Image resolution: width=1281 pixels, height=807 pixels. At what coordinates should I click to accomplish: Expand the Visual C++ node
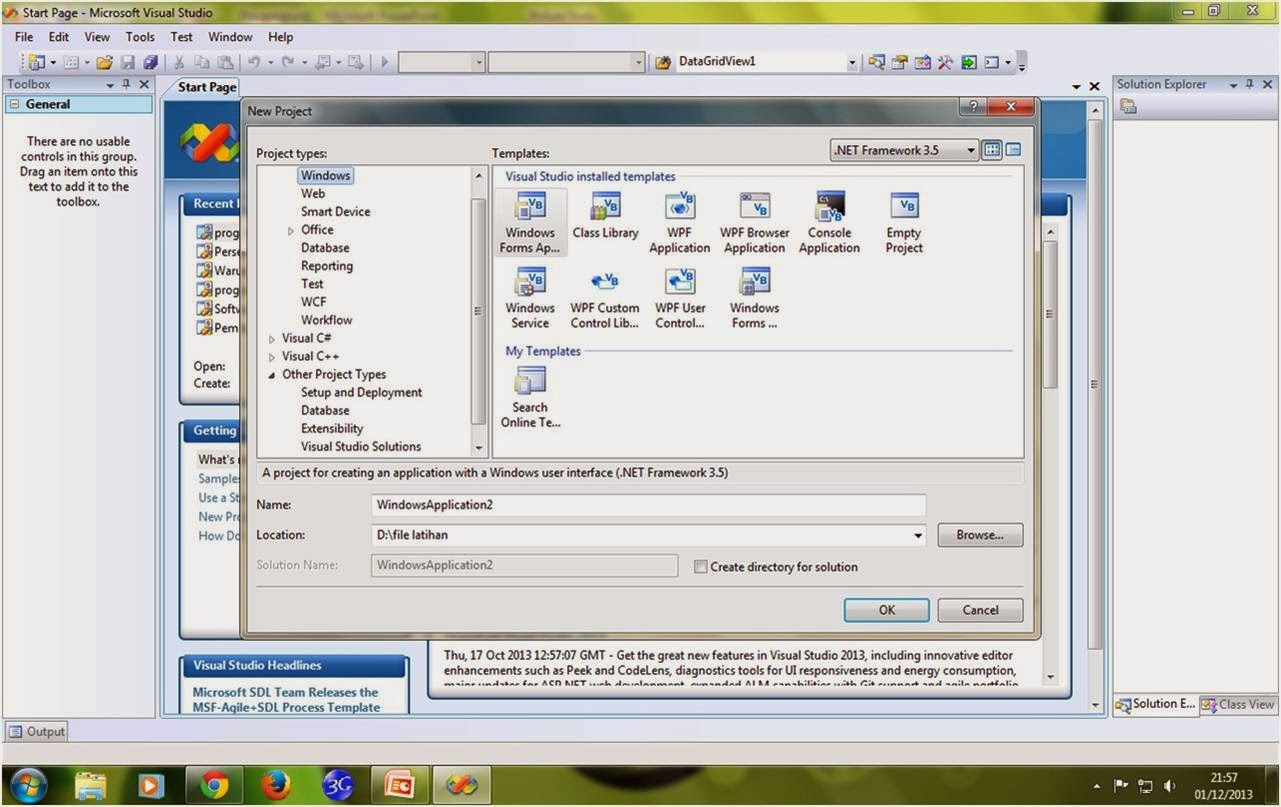pos(271,357)
